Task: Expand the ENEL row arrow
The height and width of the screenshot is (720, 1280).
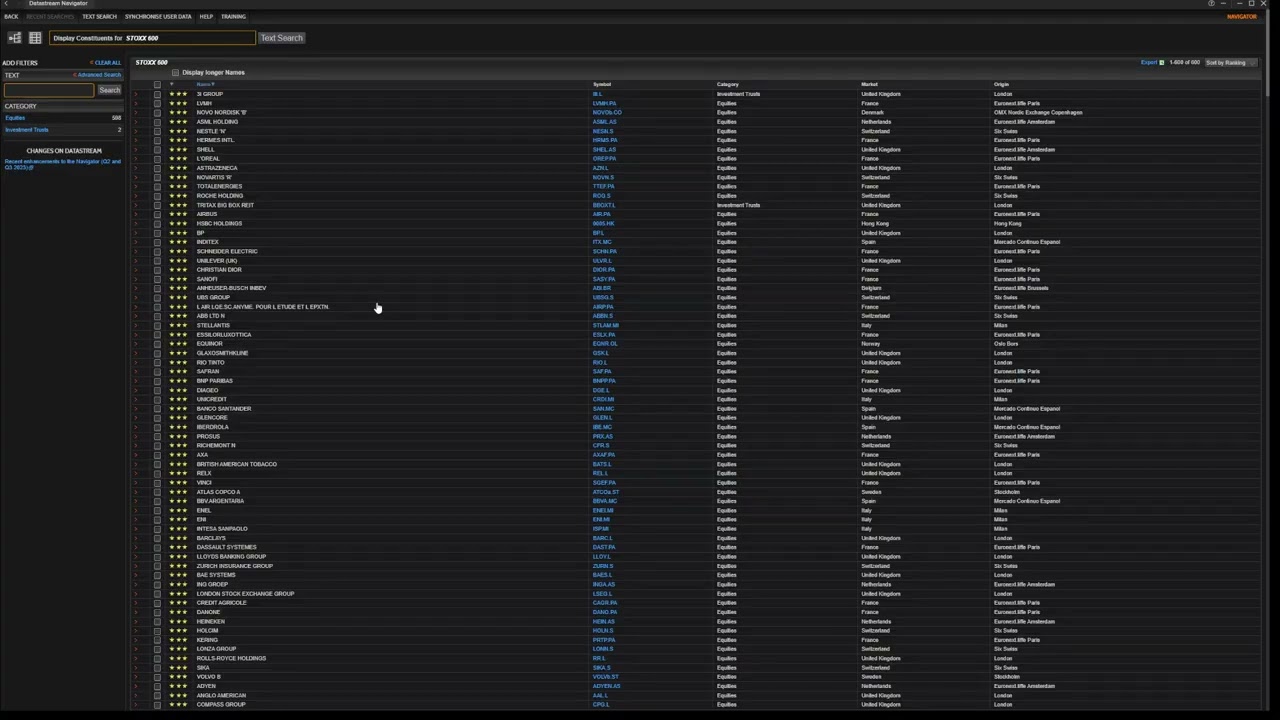Action: [x=136, y=510]
